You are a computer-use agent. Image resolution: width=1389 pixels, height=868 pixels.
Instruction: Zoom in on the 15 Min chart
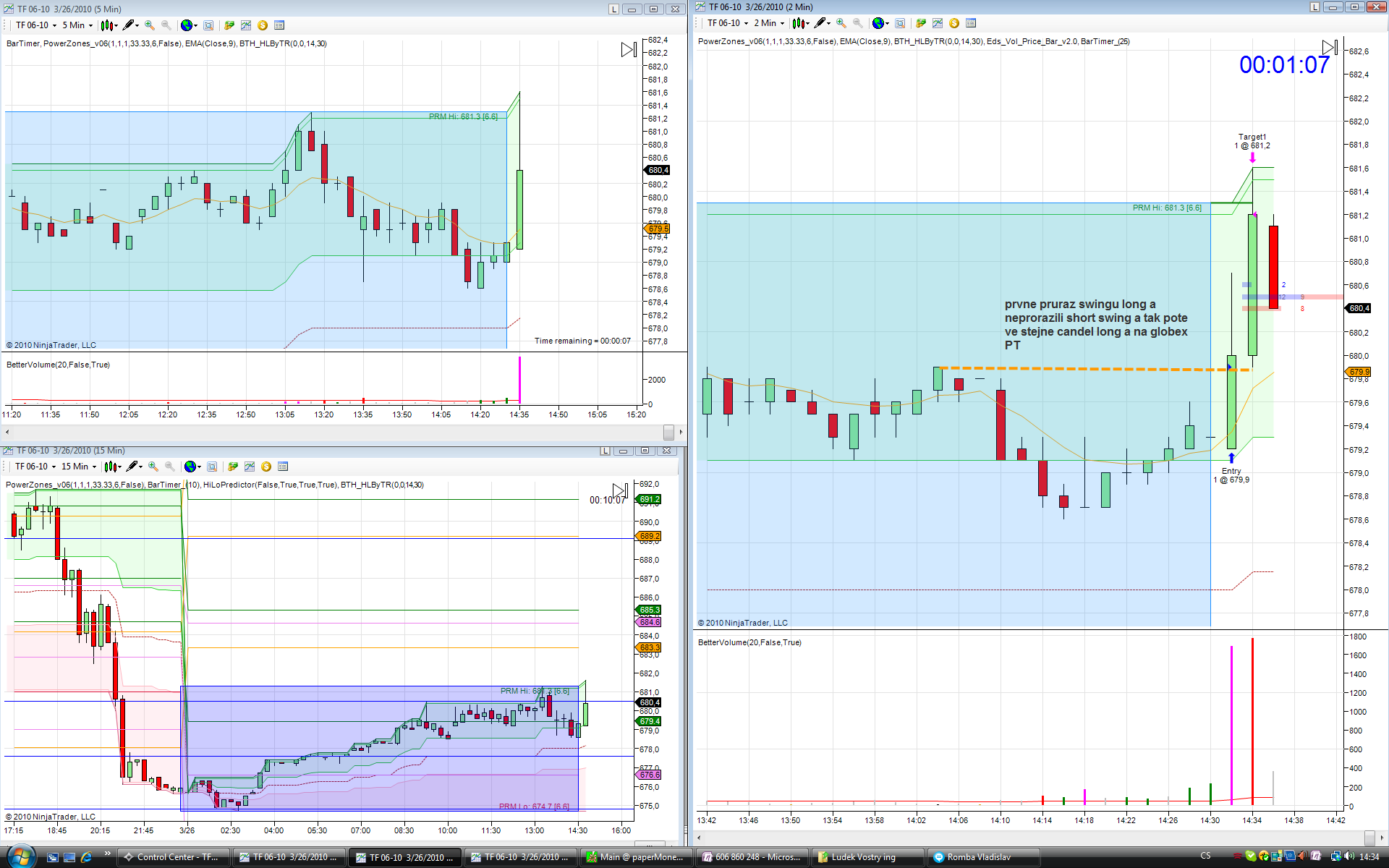click(153, 467)
